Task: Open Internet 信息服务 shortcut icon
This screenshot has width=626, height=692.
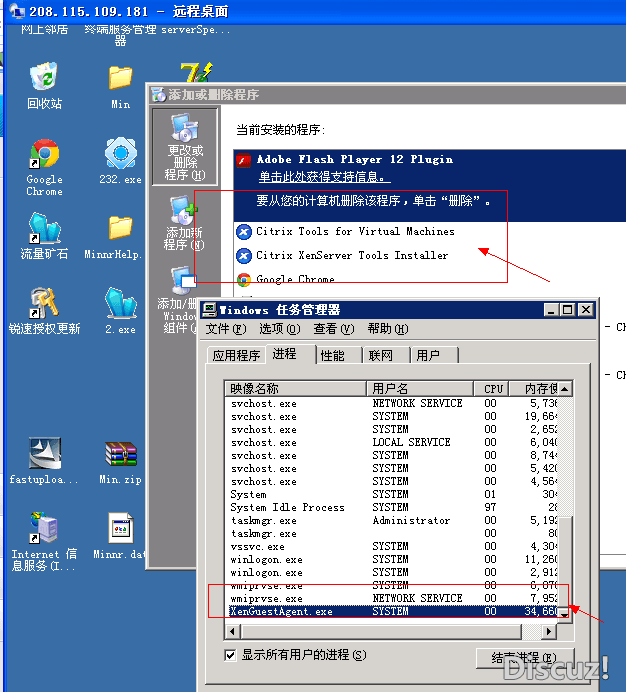Action: tap(44, 528)
